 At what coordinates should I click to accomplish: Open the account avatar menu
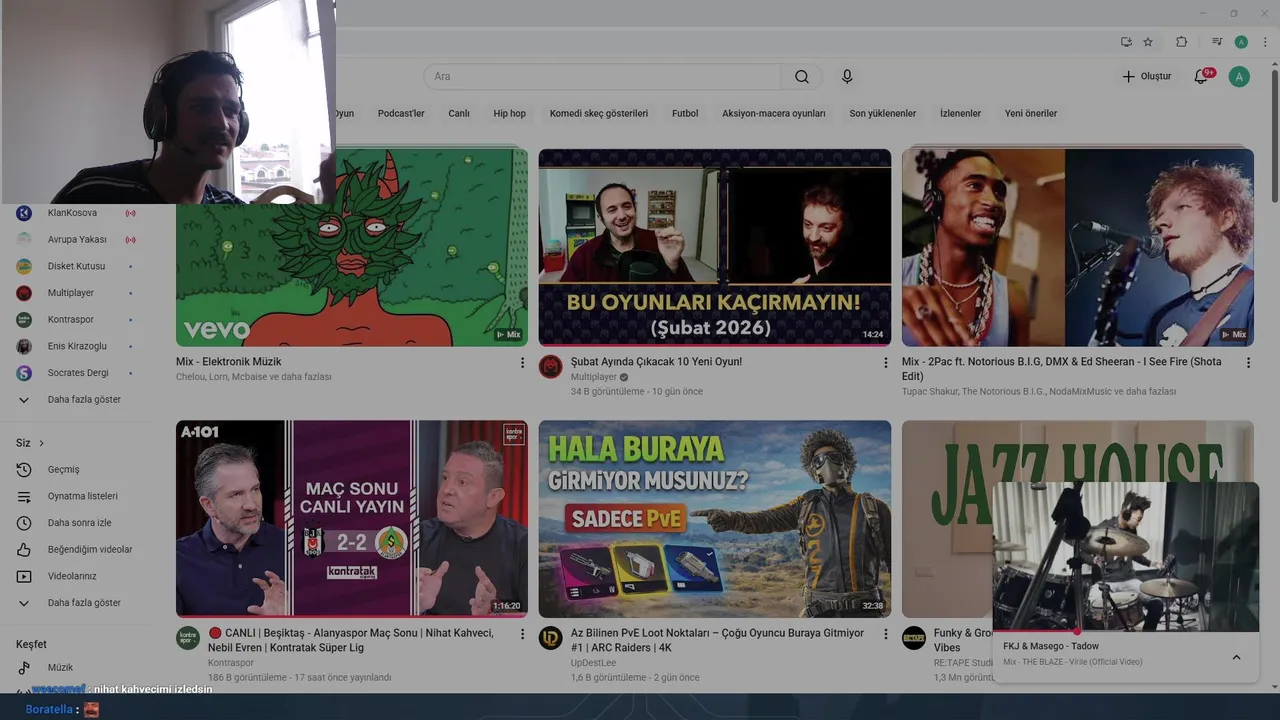[x=1239, y=76]
